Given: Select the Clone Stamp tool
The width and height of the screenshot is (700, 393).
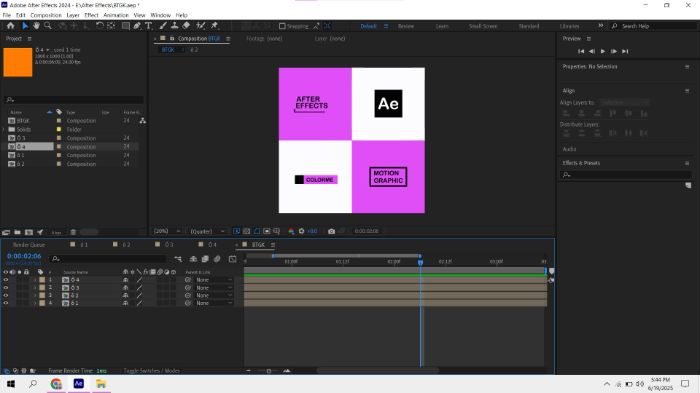Looking at the screenshot, I should click(175, 26).
